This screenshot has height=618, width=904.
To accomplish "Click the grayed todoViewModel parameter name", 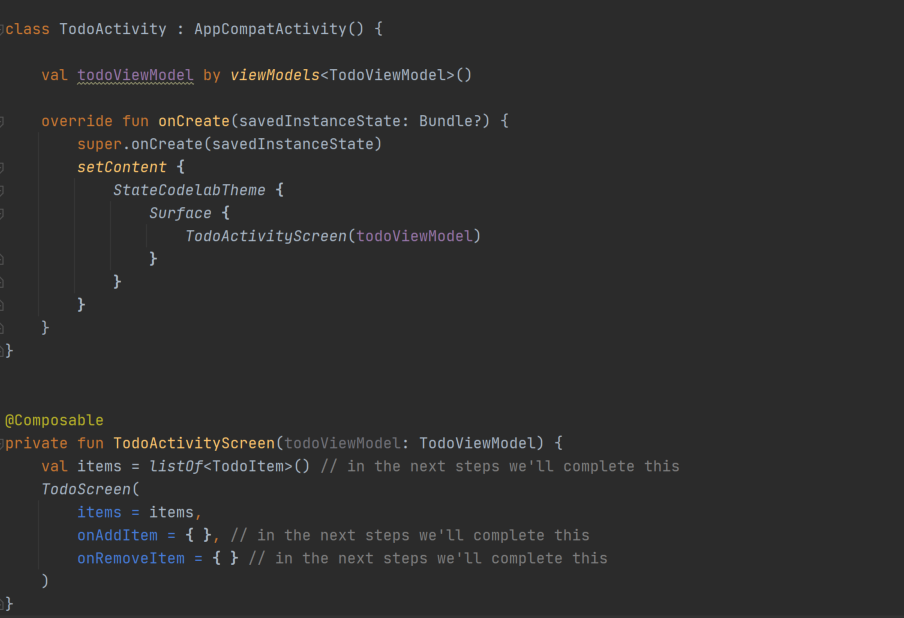I will 342,443.
